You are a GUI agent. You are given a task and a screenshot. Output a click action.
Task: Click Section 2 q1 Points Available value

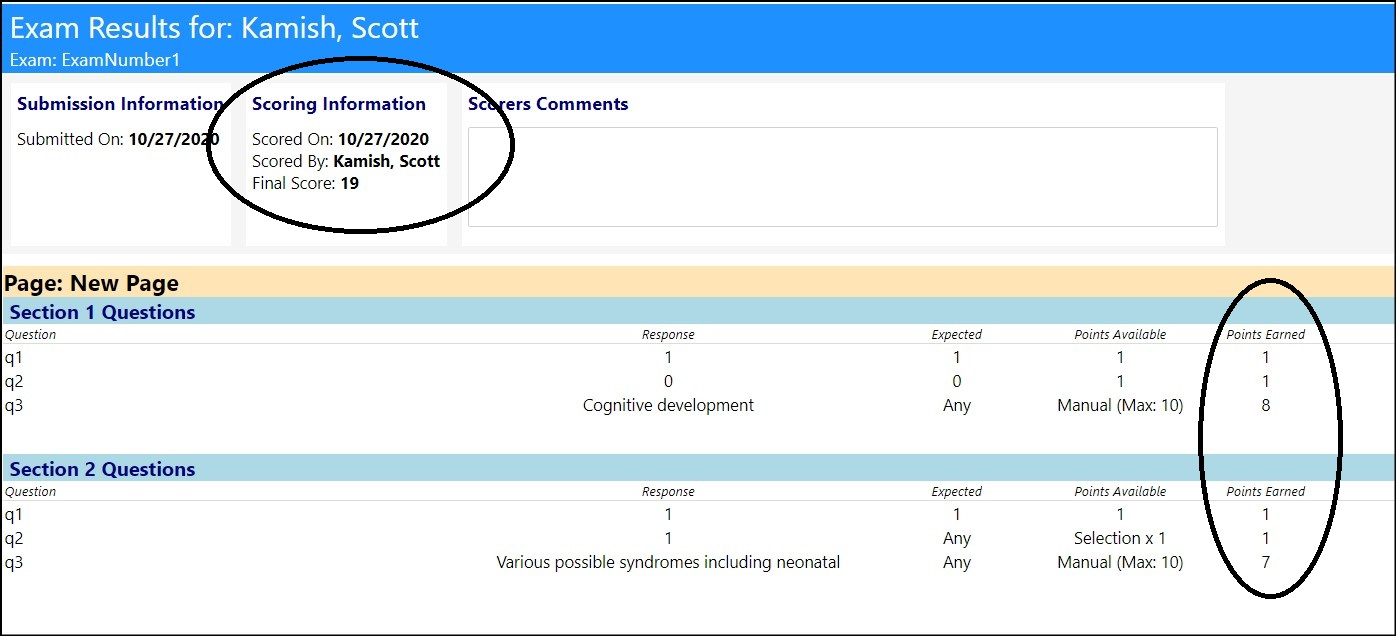[x=1120, y=514]
